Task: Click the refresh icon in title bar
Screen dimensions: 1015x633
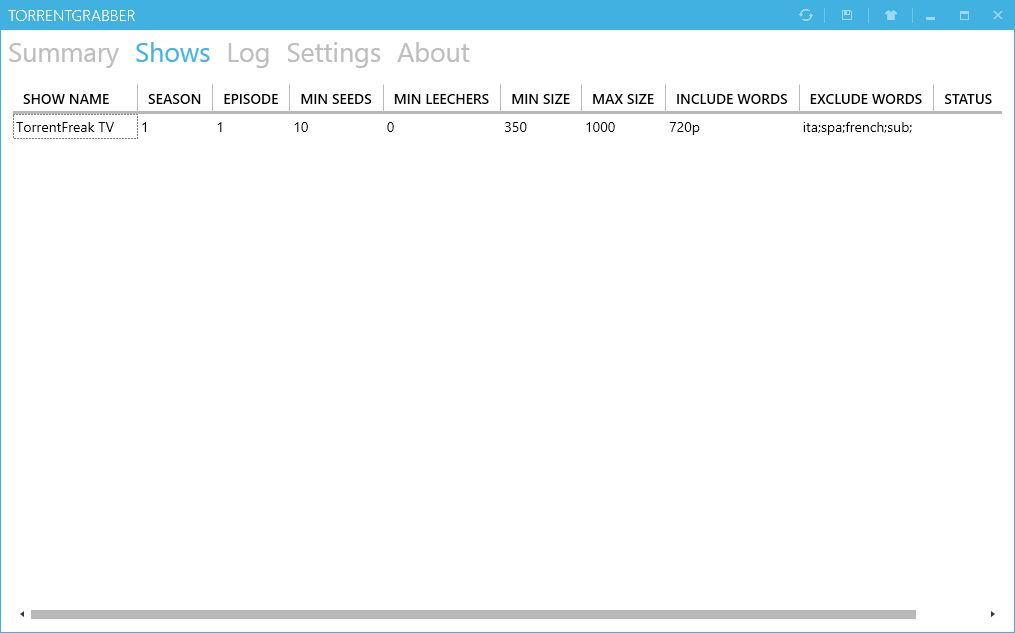Action: 805,15
